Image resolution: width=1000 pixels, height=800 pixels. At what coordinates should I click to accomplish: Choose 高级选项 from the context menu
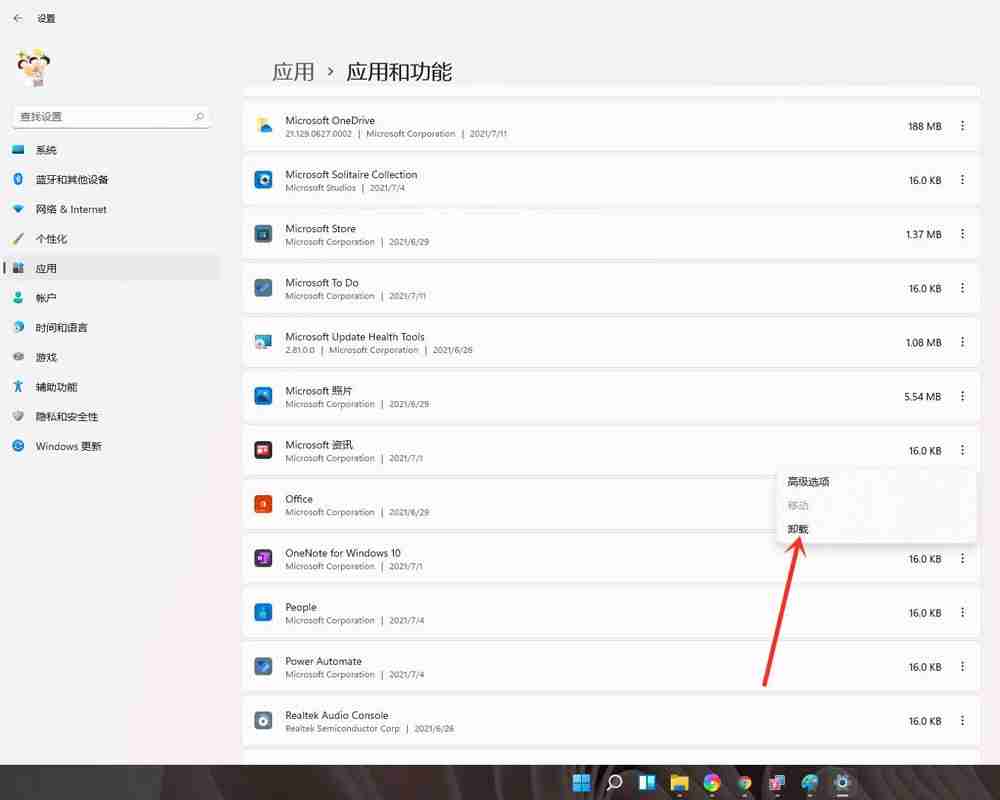click(x=808, y=481)
